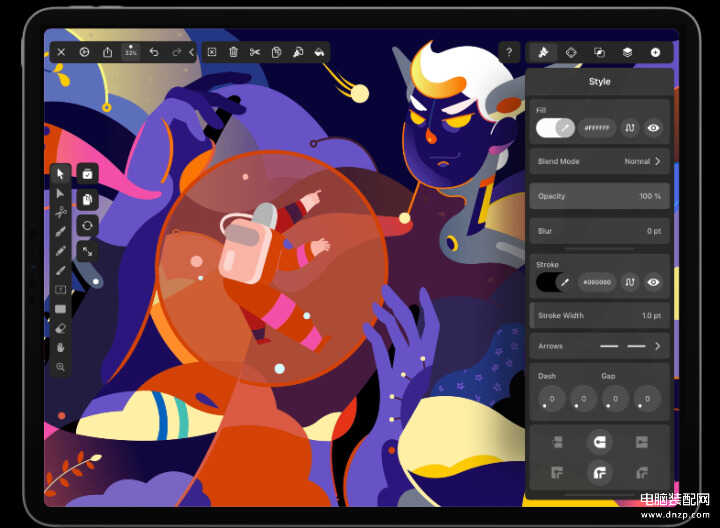
Task: Edit the Stroke hex value #000000
Action: click(x=597, y=282)
